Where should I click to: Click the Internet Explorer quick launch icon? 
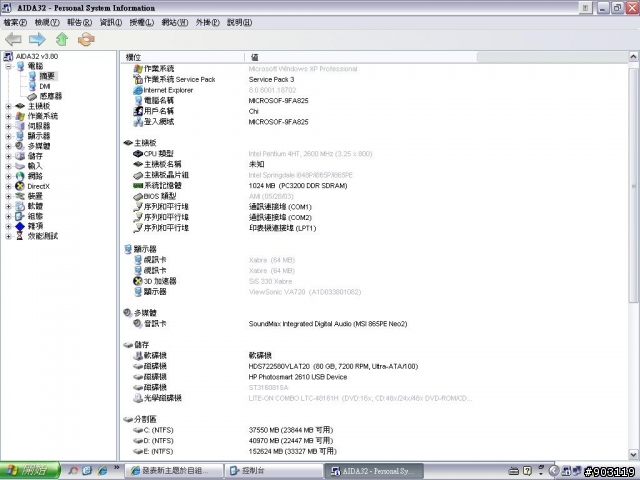(x=102, y=471)
